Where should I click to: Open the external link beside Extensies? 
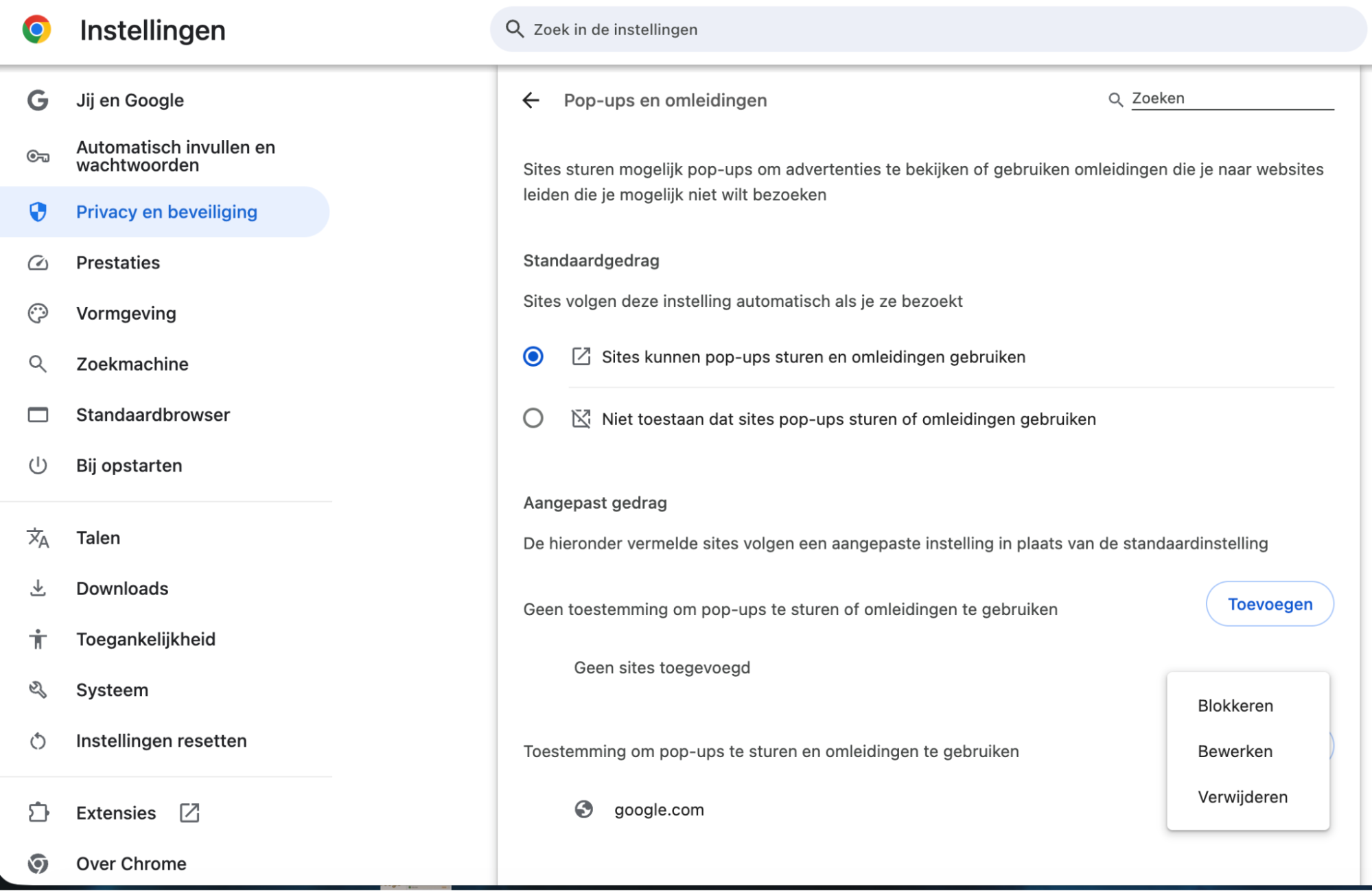tap(189, 813)
